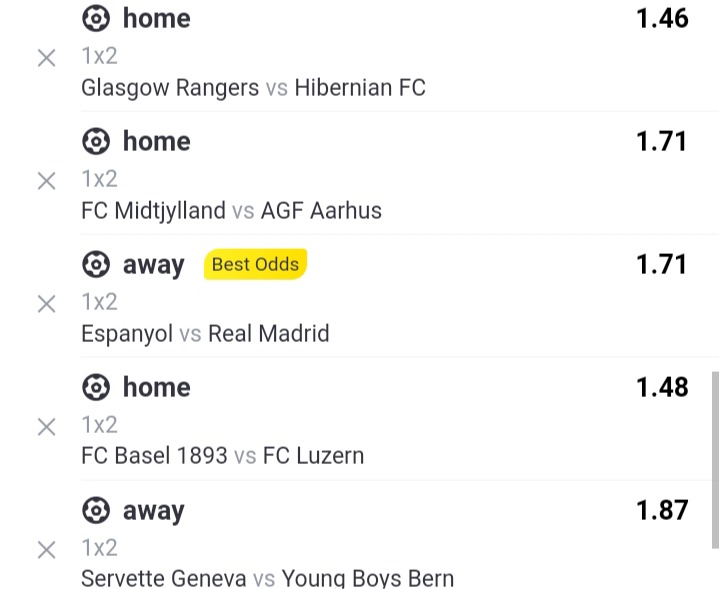Click the soccer ball icon for Espanyol match

[x=96, y=264]
